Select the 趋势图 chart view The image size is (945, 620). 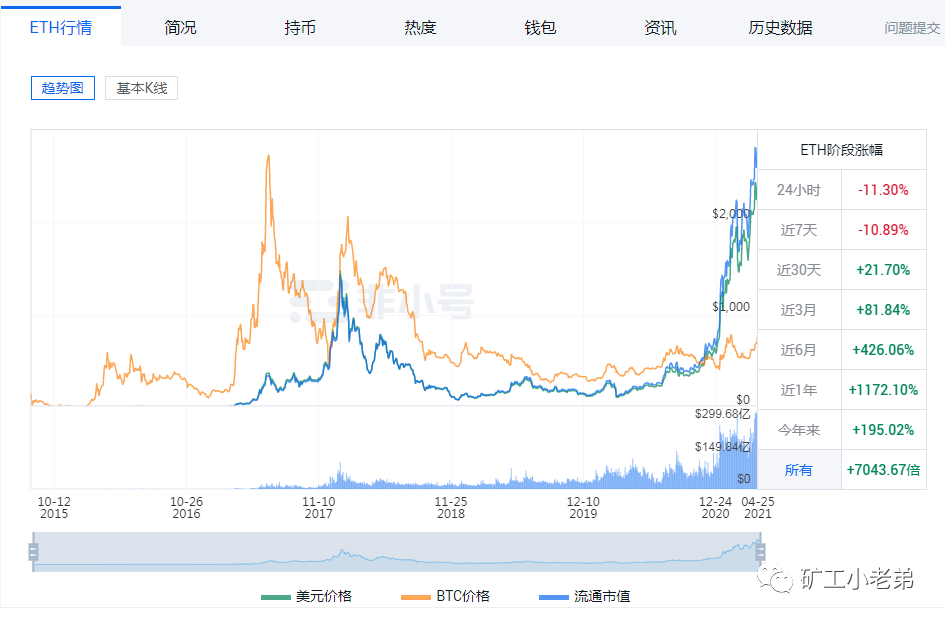coord(62,88)
